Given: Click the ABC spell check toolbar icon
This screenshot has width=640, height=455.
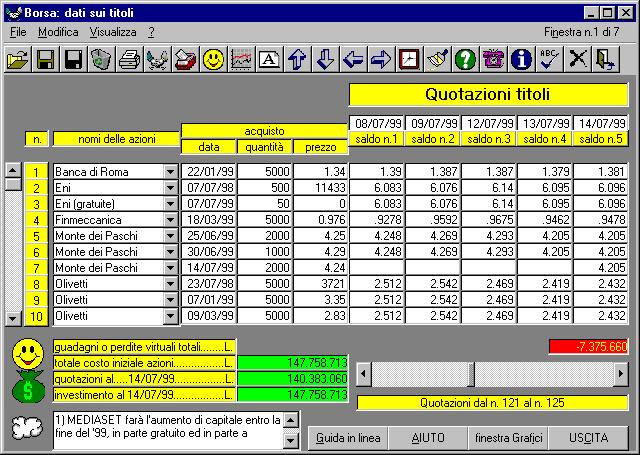Looking at the screenshot, I should coord(548,60).
